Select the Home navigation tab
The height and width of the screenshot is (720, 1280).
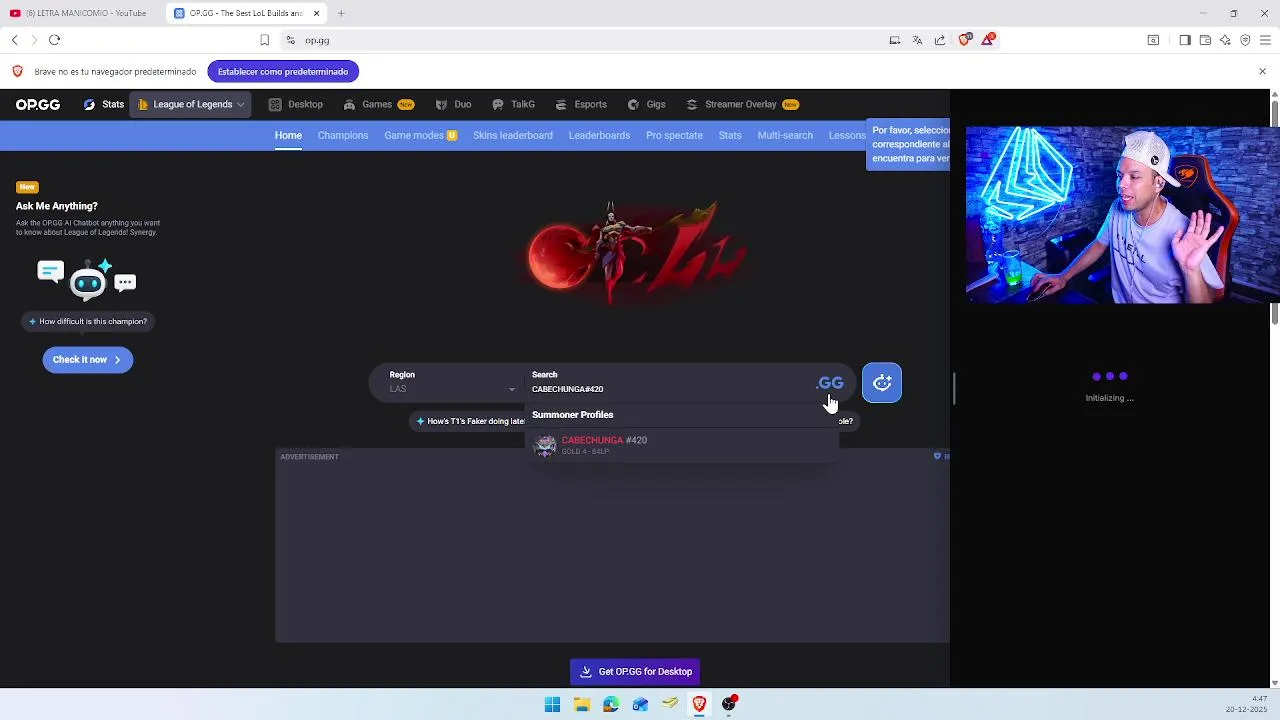click(288, 135)
